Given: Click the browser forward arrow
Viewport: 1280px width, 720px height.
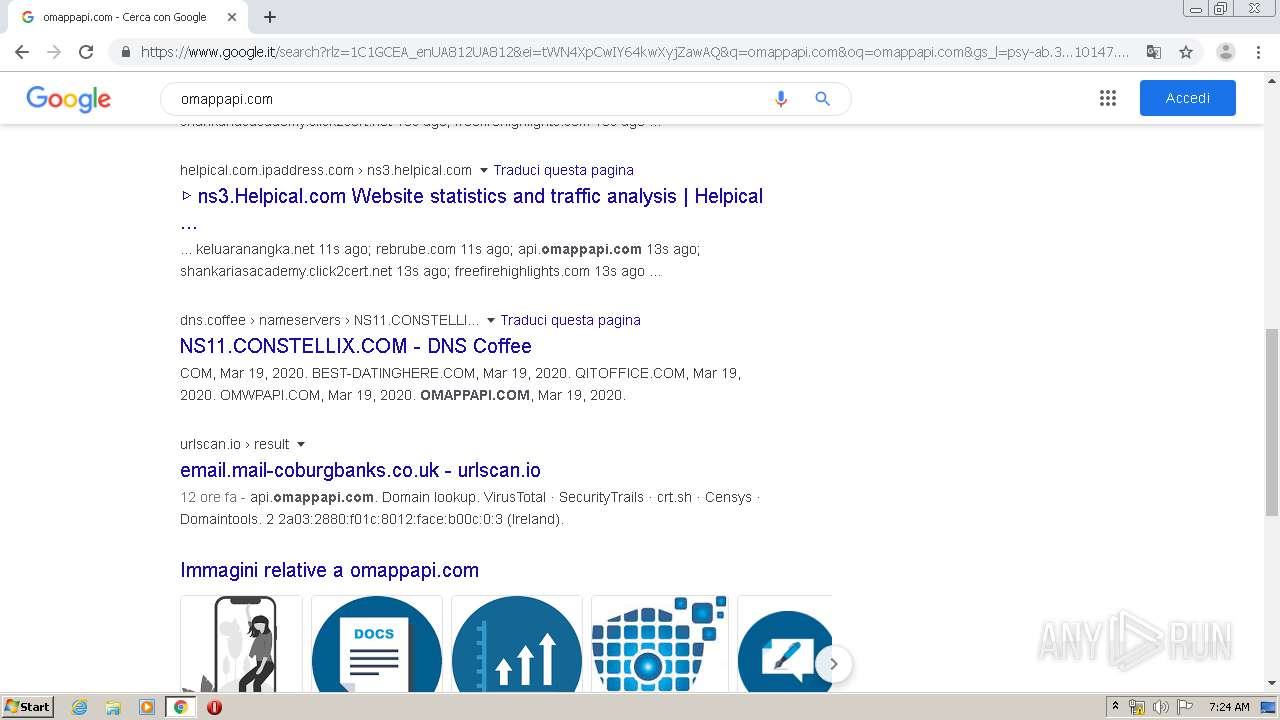Looking at the screenshot, I should 54,52.
